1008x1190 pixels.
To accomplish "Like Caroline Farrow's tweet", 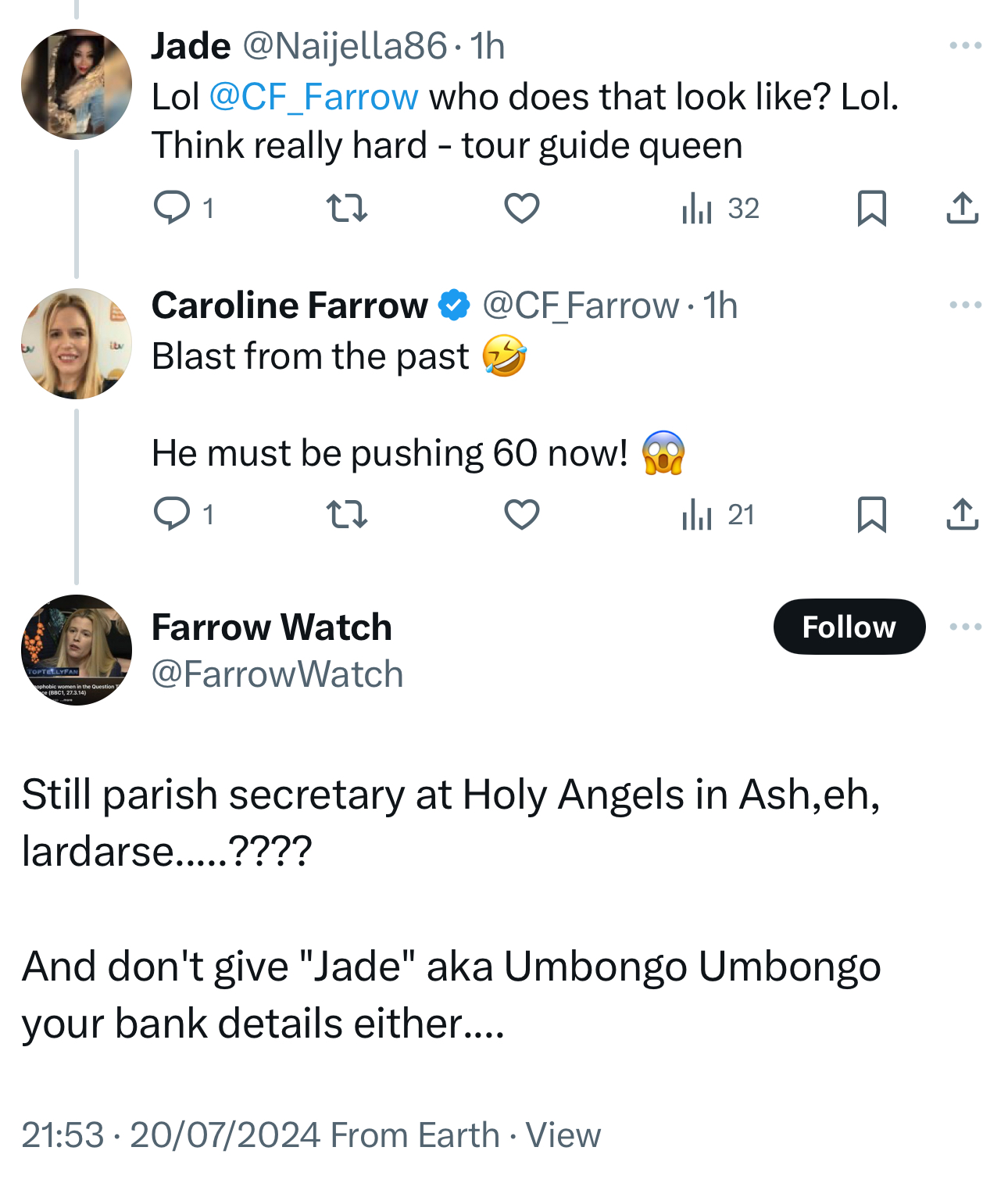I will point(521,515).
